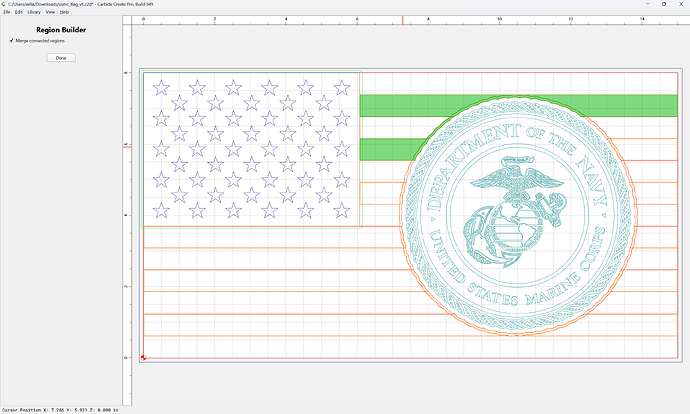The height and width of the screenshot is (414, 690).
Task: Open the Edit menu
Action: (x=18, y=12)
